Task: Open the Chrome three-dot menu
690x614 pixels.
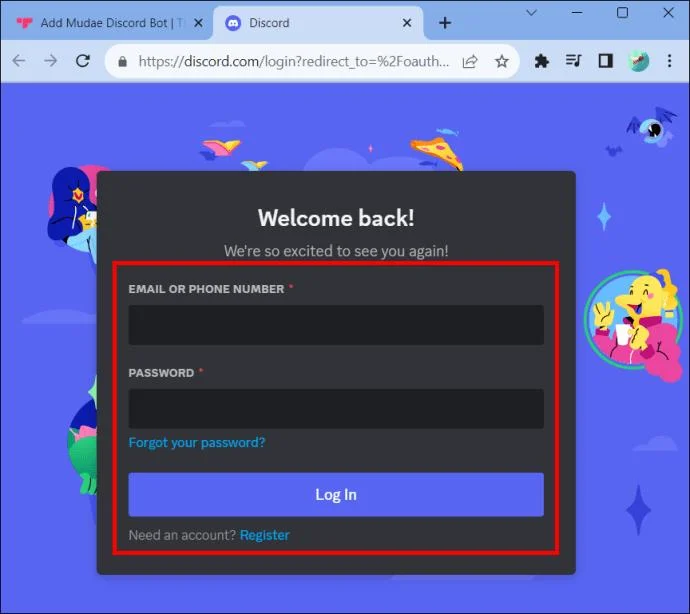Action: [x=669, y=61]
